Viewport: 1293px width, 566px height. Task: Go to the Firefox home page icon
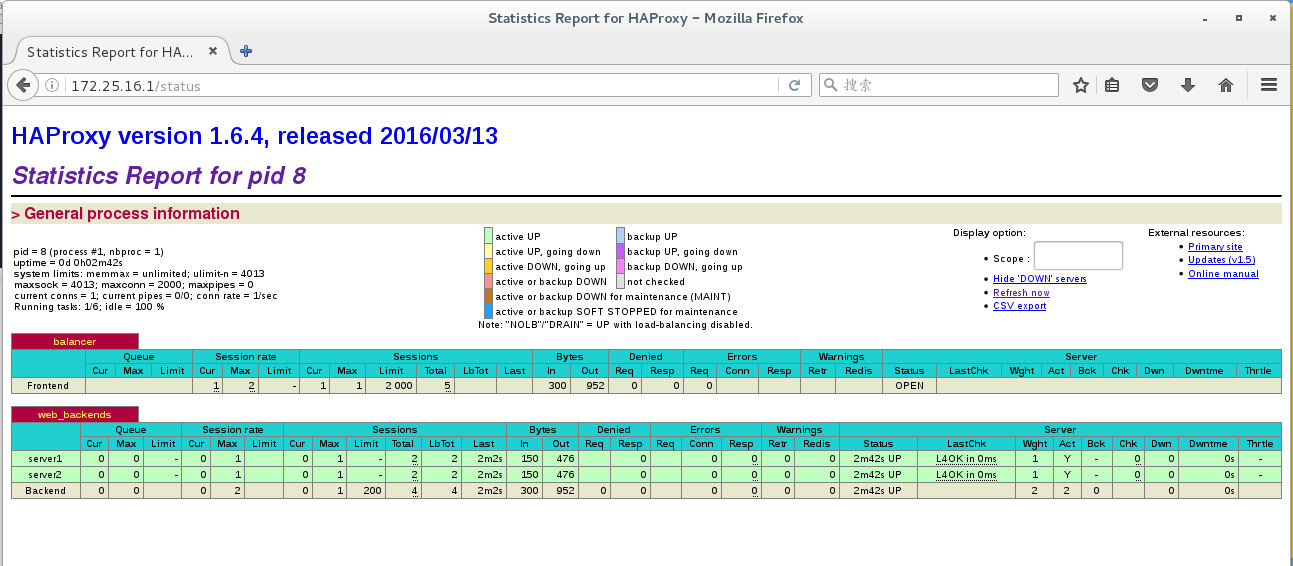tap(1225, 86)
